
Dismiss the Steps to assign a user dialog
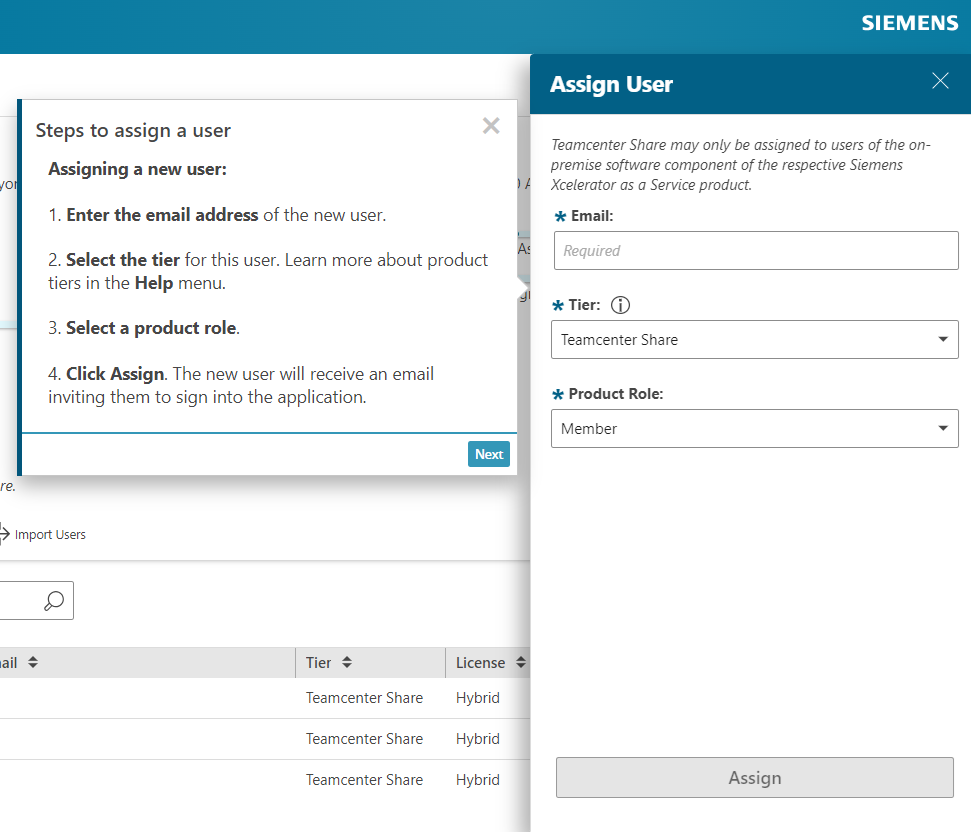[490, 125]
